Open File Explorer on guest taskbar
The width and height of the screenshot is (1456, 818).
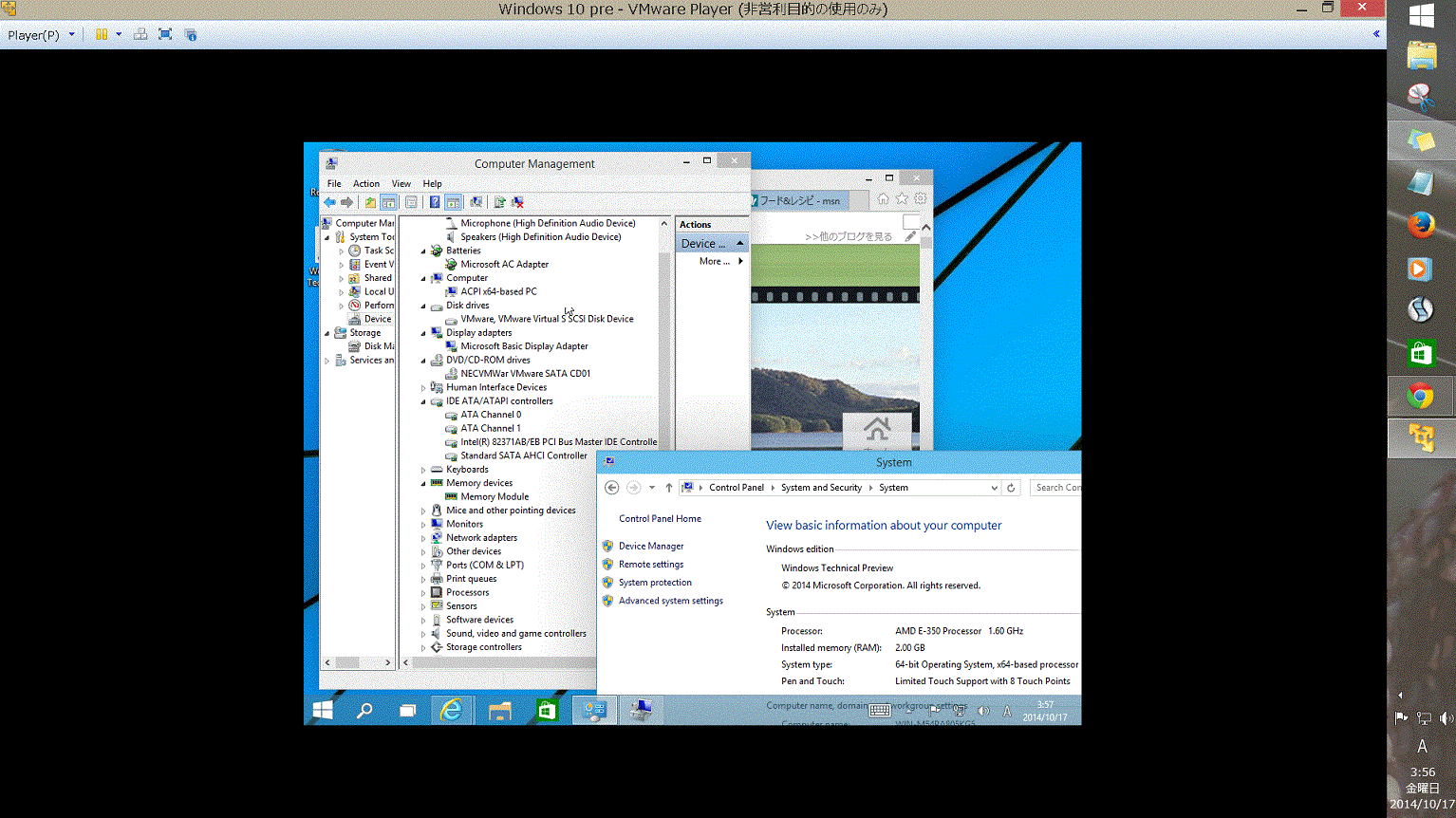coord(499,710)
